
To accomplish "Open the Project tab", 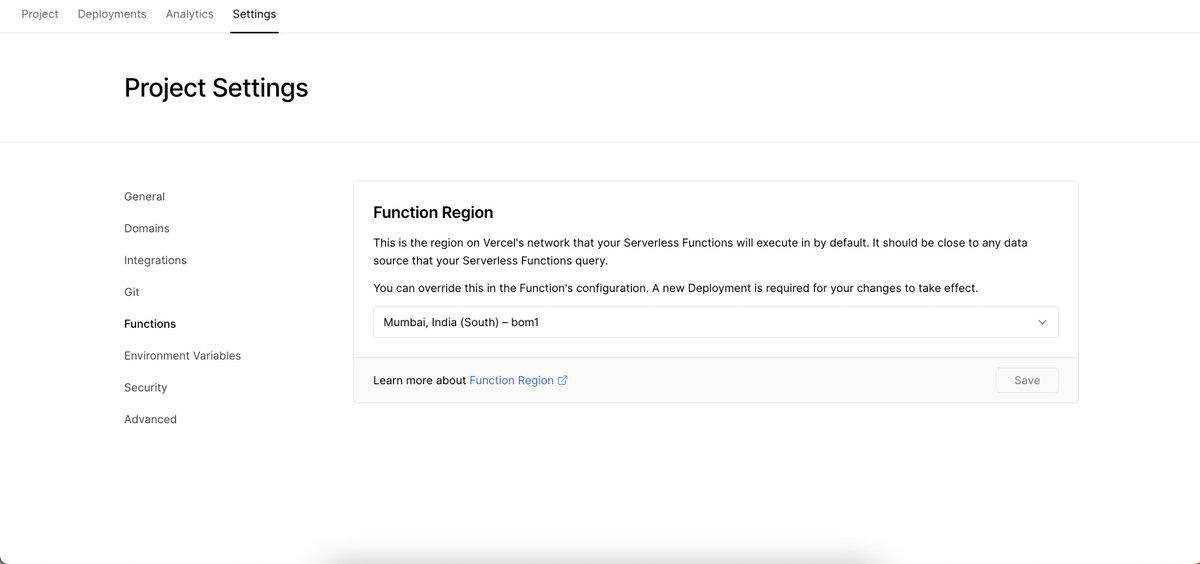I will pyautogui.click(x=40, y=14).
